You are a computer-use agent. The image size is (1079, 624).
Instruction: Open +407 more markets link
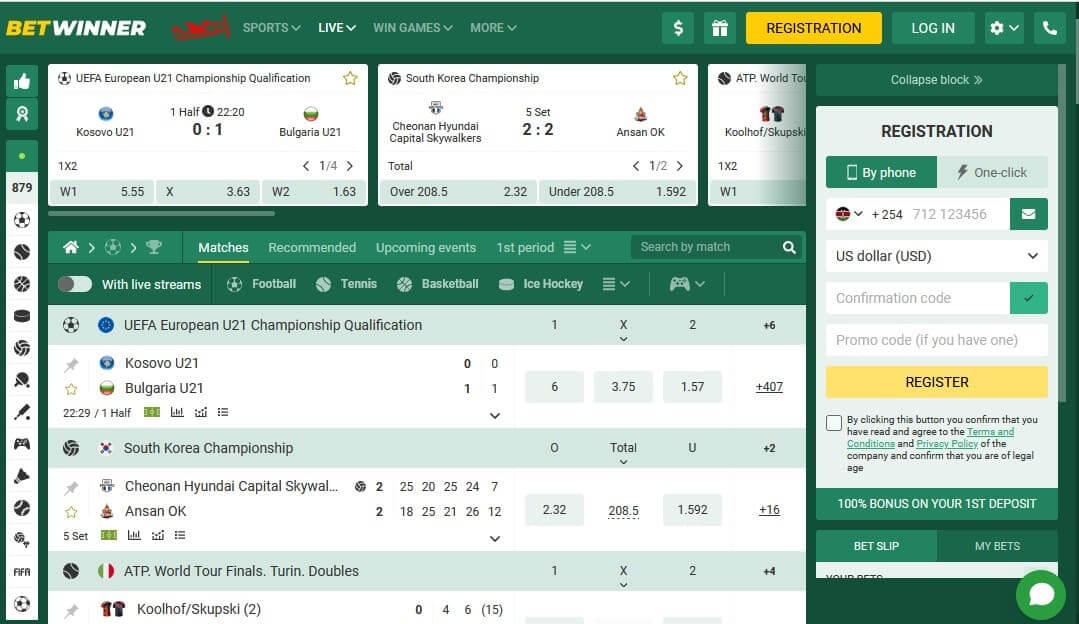(769, 387)
